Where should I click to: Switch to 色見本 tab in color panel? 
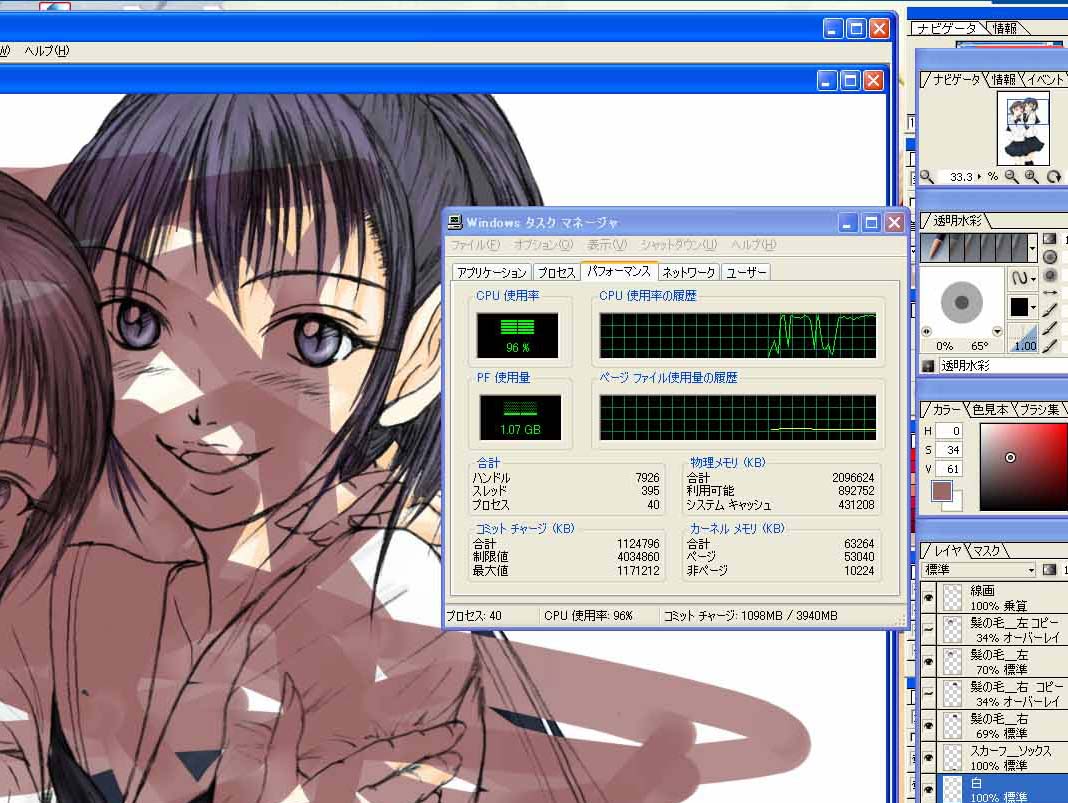[x=990, y=409]
